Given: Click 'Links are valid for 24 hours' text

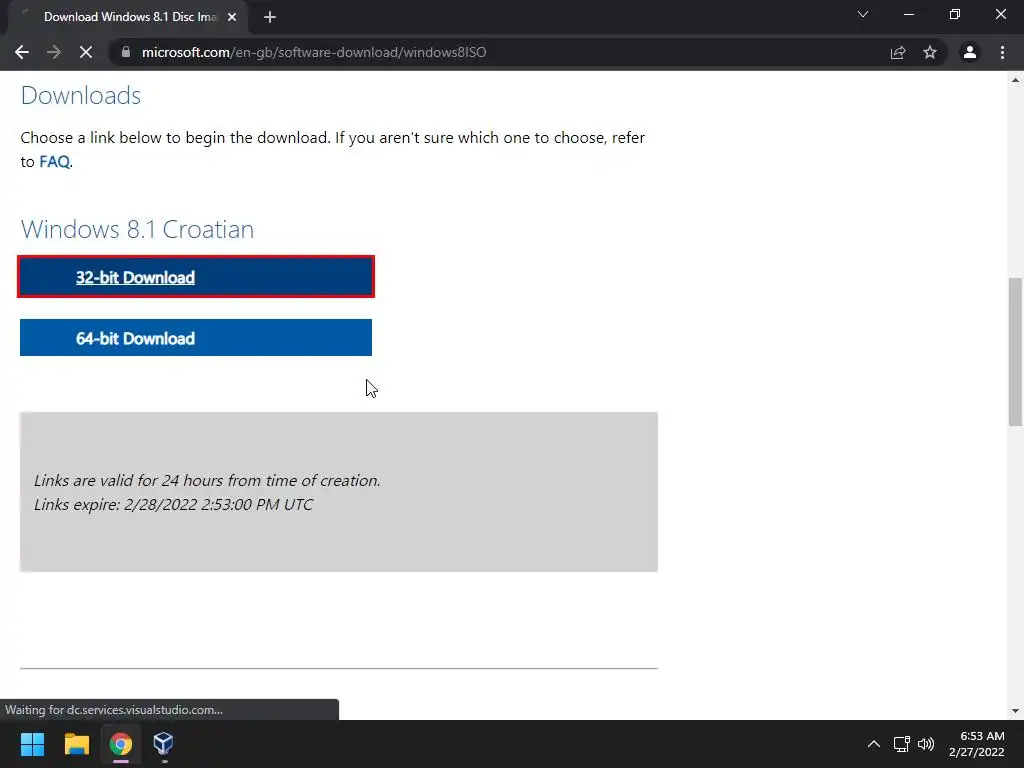Looking at the screenshot, I should tap(206, 481).
